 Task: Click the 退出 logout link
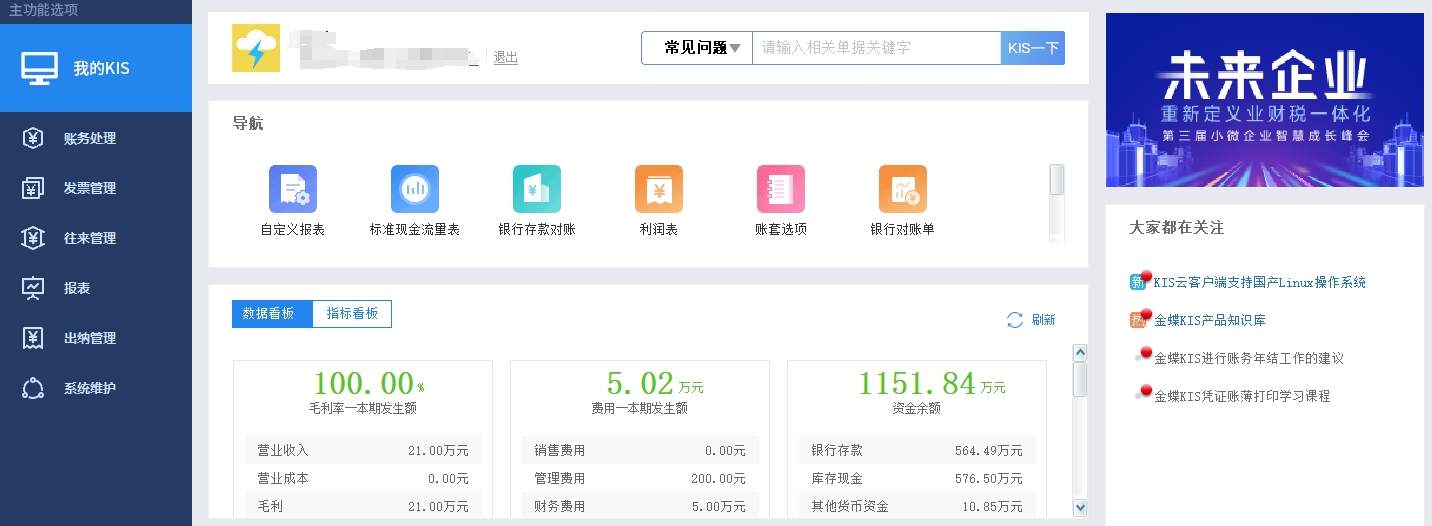click(506, 58)
